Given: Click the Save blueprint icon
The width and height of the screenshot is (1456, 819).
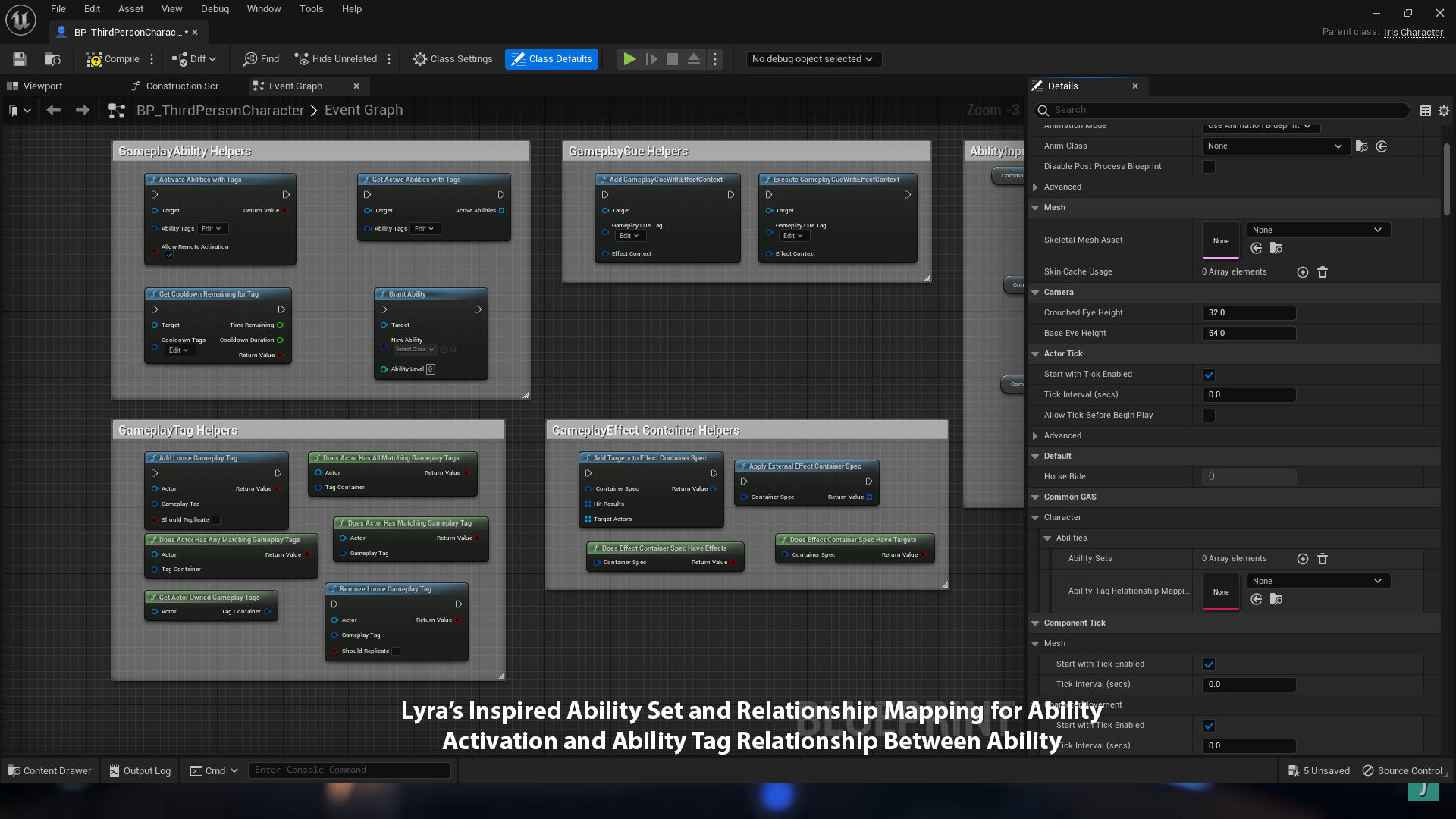Looking at the screenshot, I should point(20,59).
